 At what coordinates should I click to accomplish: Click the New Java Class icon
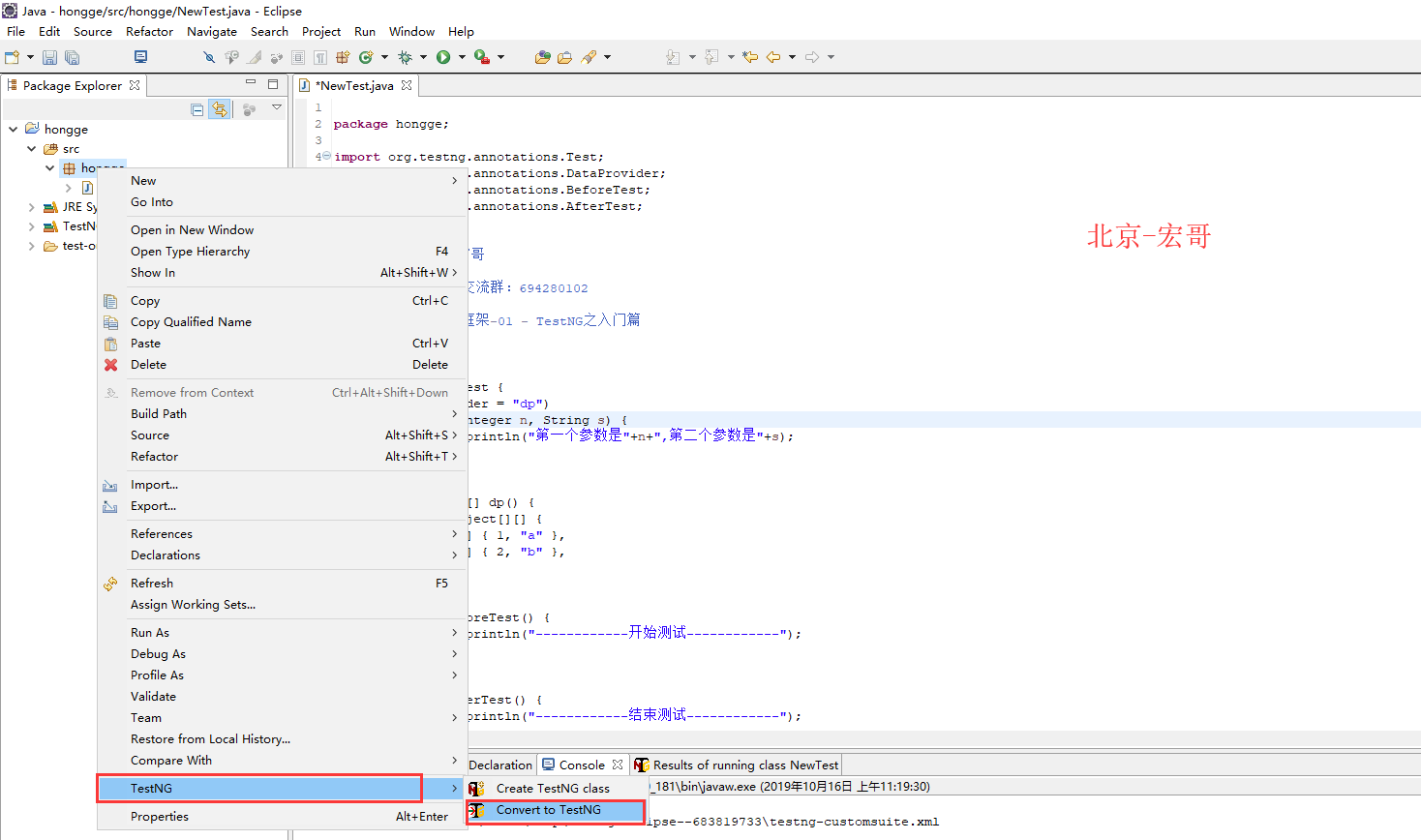coord(366,57)
